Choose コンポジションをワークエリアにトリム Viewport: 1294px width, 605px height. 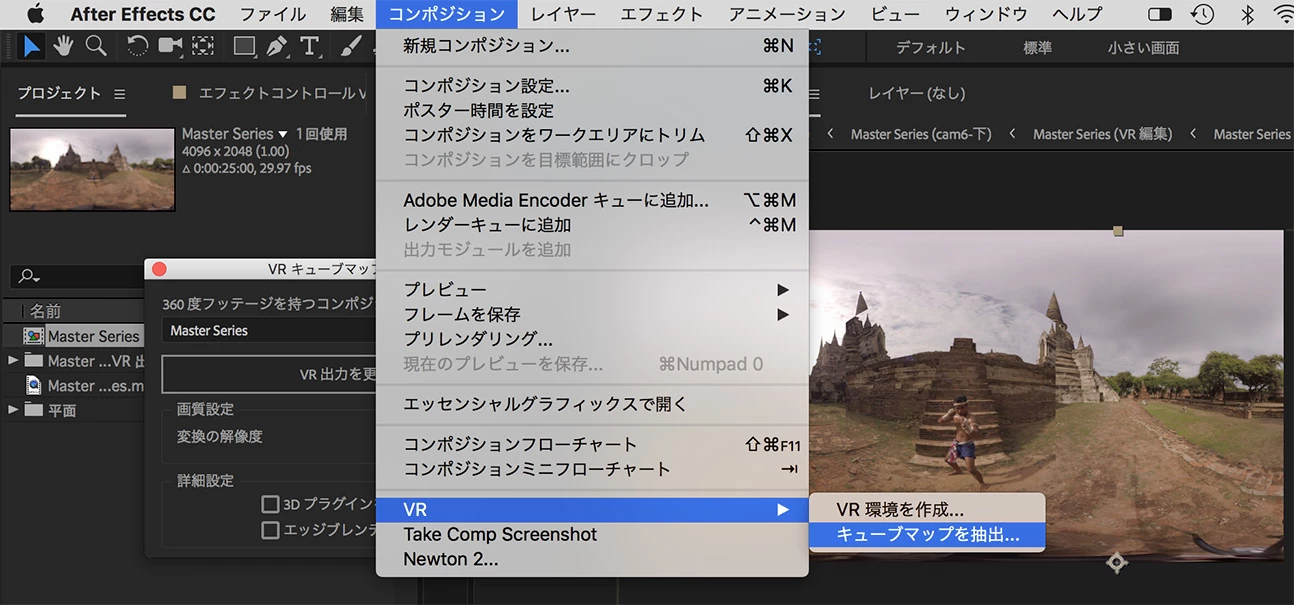(592, 135)
